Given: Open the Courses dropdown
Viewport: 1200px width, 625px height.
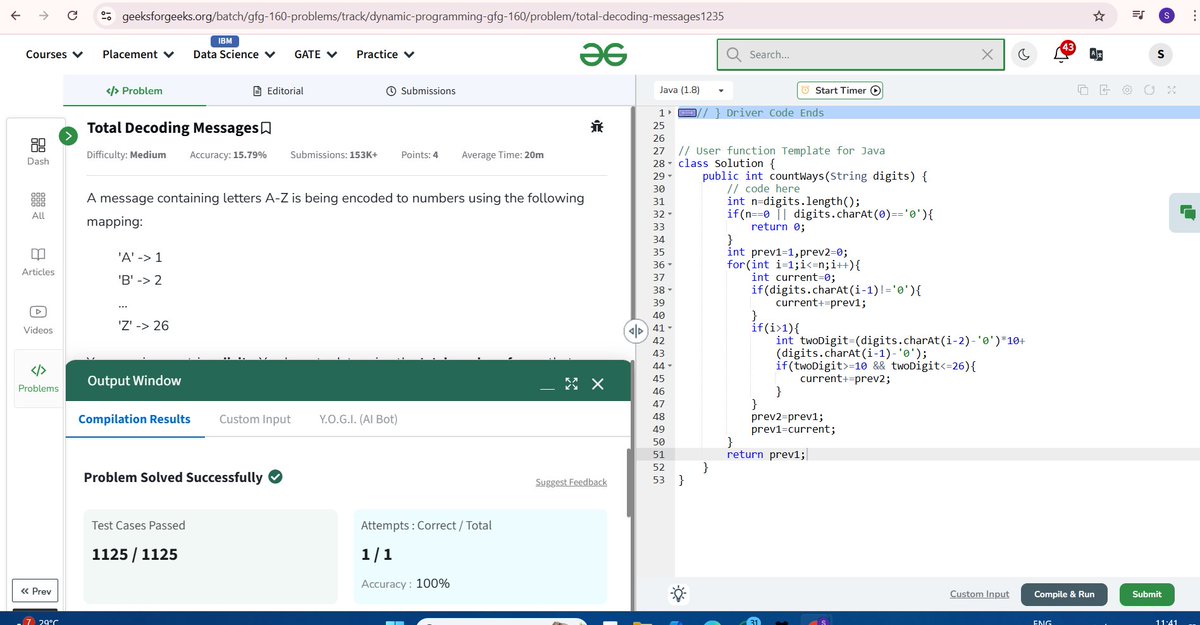Looking at the screenshot, I should click(53, 54).
